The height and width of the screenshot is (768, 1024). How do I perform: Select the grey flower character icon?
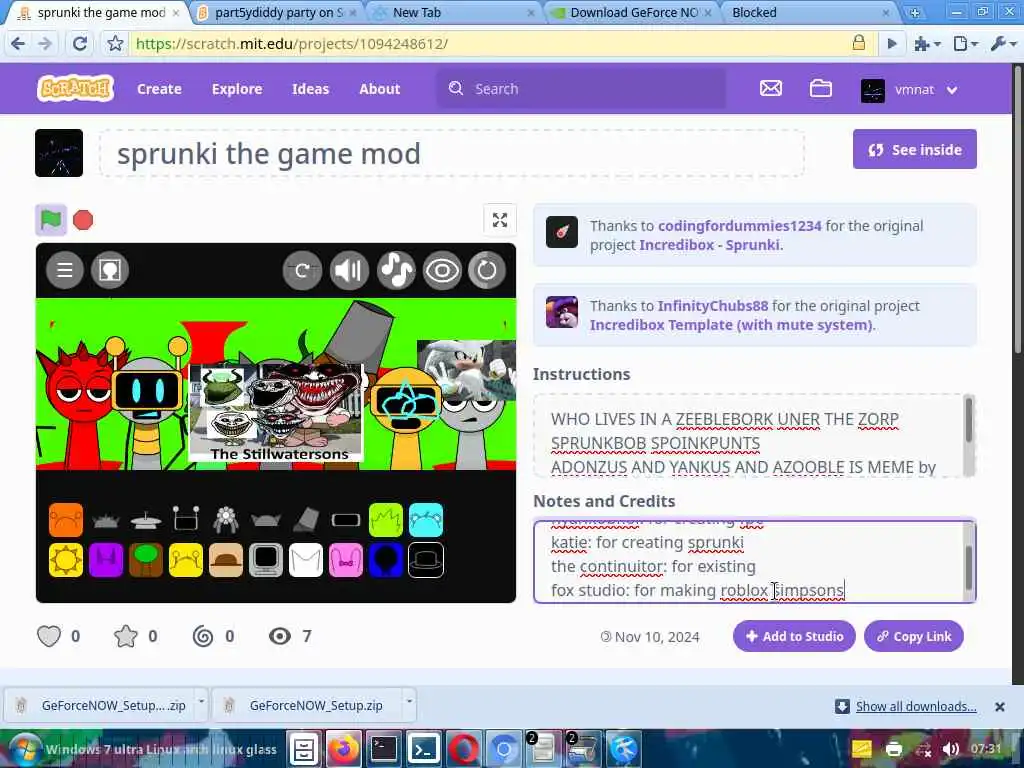[x=226, y=520]
